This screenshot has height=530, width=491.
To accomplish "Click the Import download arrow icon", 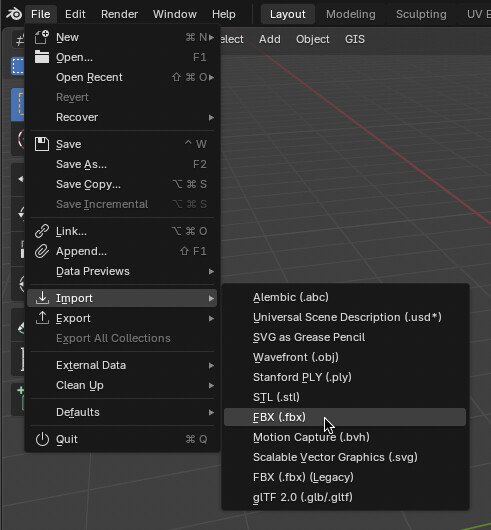I will 42,298.
